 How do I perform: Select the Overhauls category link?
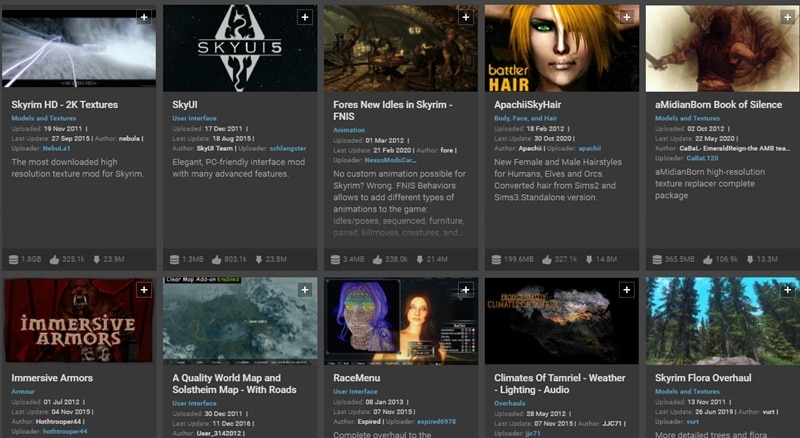pos(509,403)
